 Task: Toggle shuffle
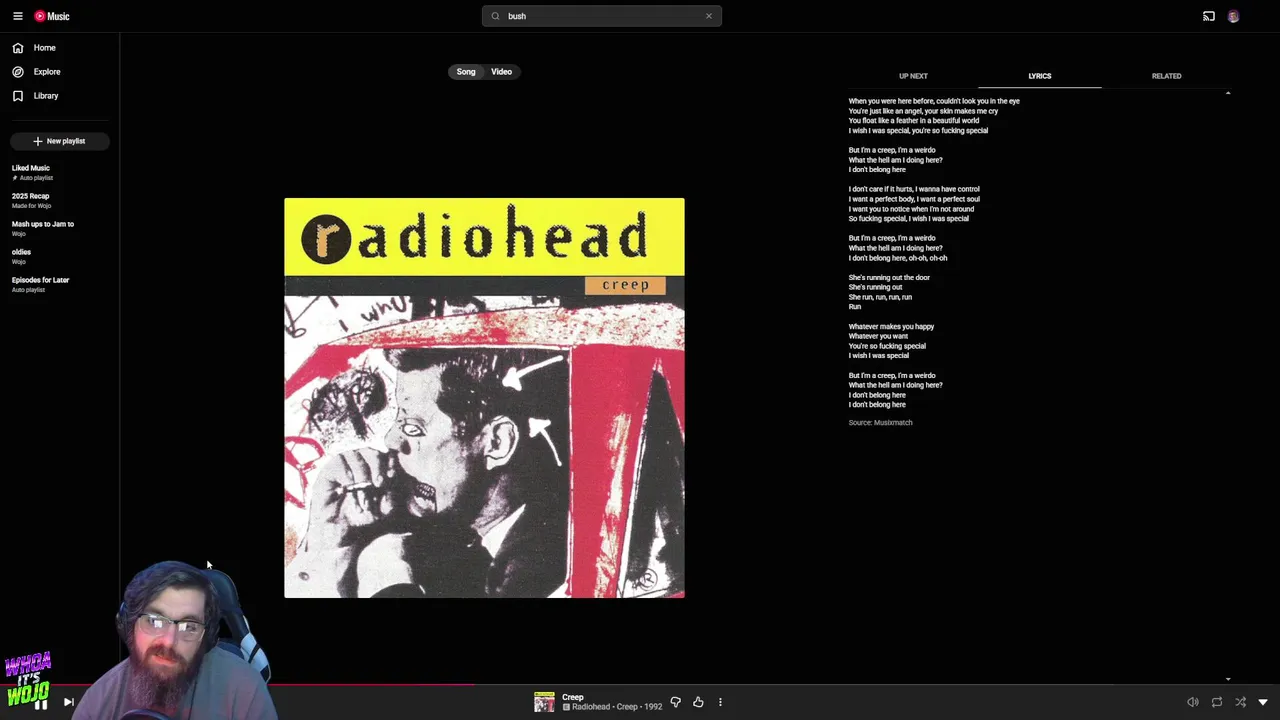[x=1241, y=702]
